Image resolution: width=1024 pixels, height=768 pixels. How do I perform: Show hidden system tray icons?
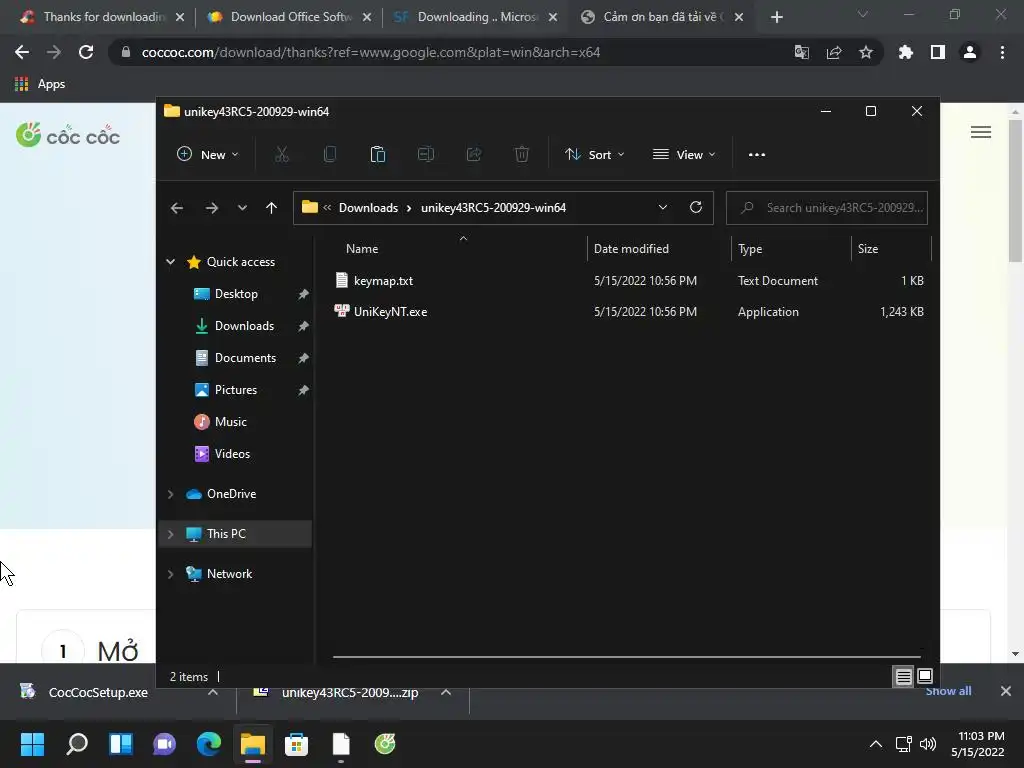coord(876,744)
